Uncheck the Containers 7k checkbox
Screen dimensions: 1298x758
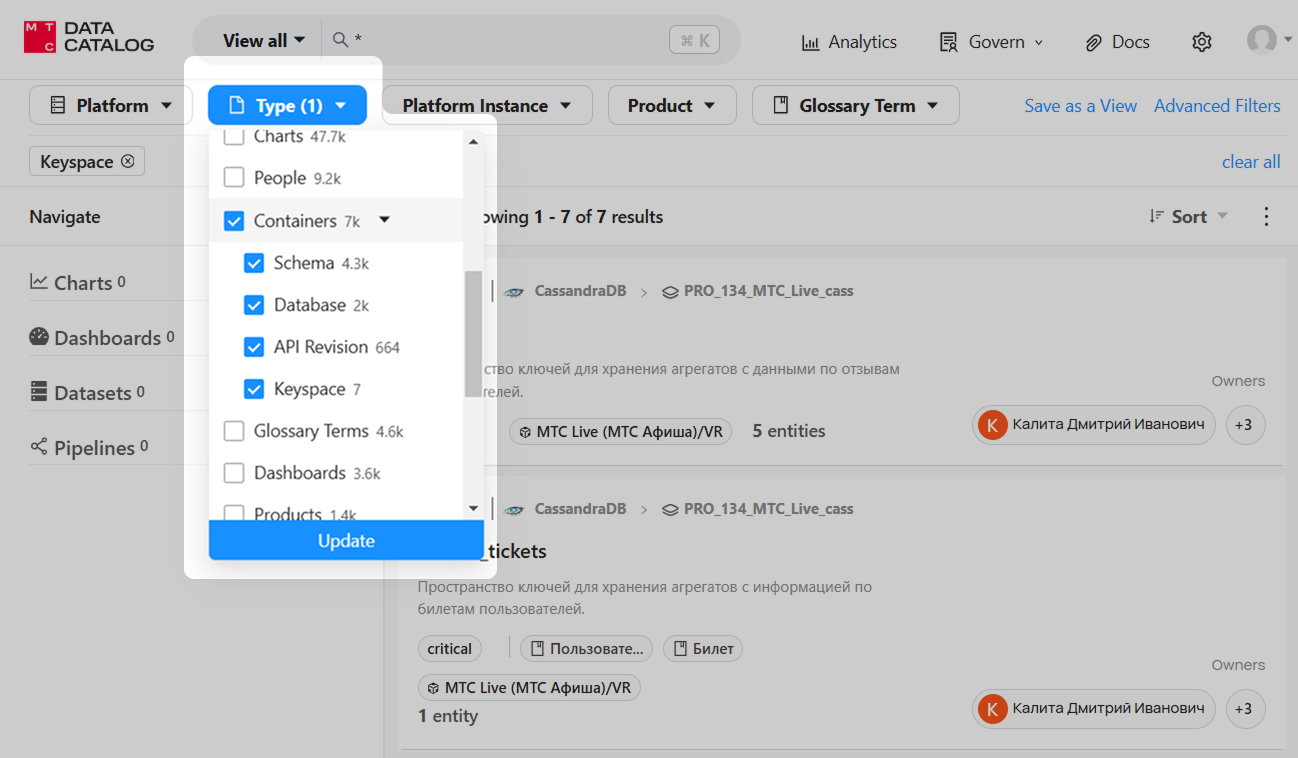[x=234, y=221]
